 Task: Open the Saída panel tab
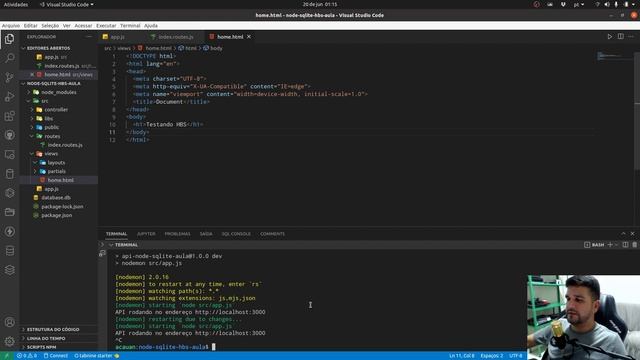tap(206, 234)
